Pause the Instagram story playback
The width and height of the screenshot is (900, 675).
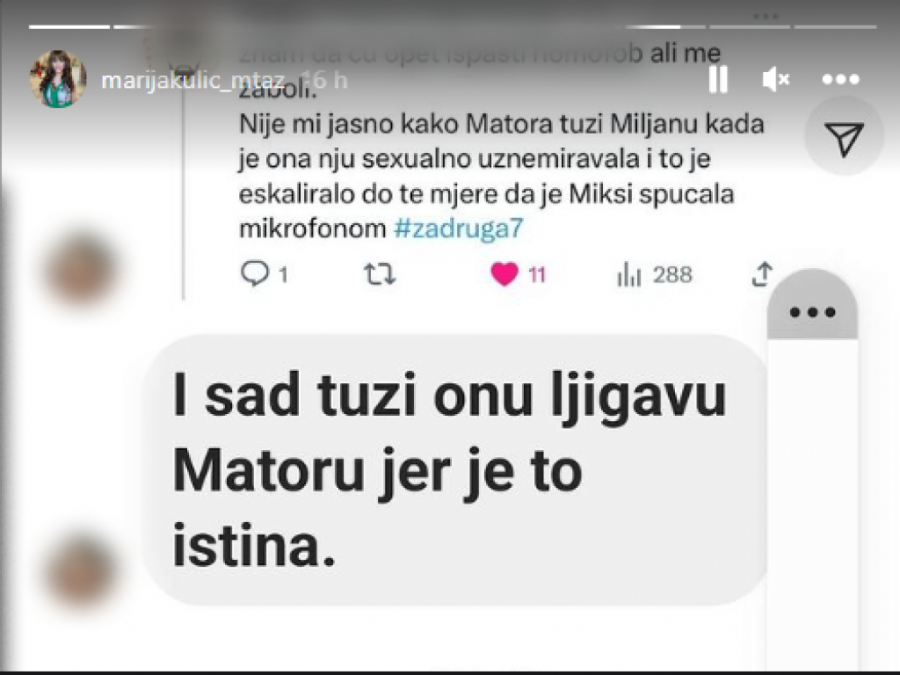(x=718, y=79)
